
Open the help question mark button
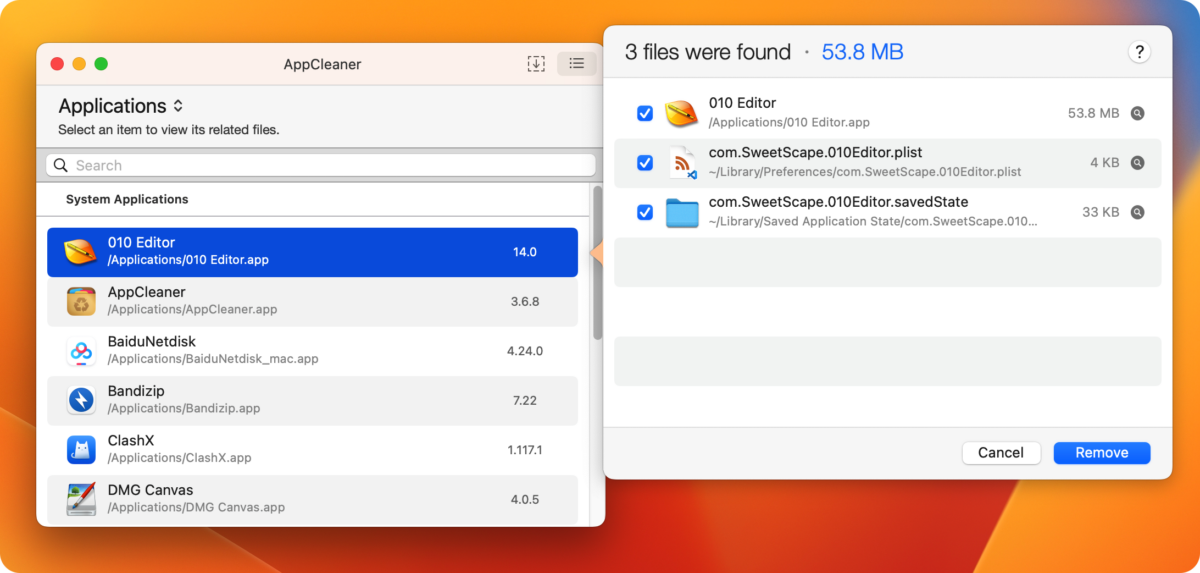coord(1138,53)
